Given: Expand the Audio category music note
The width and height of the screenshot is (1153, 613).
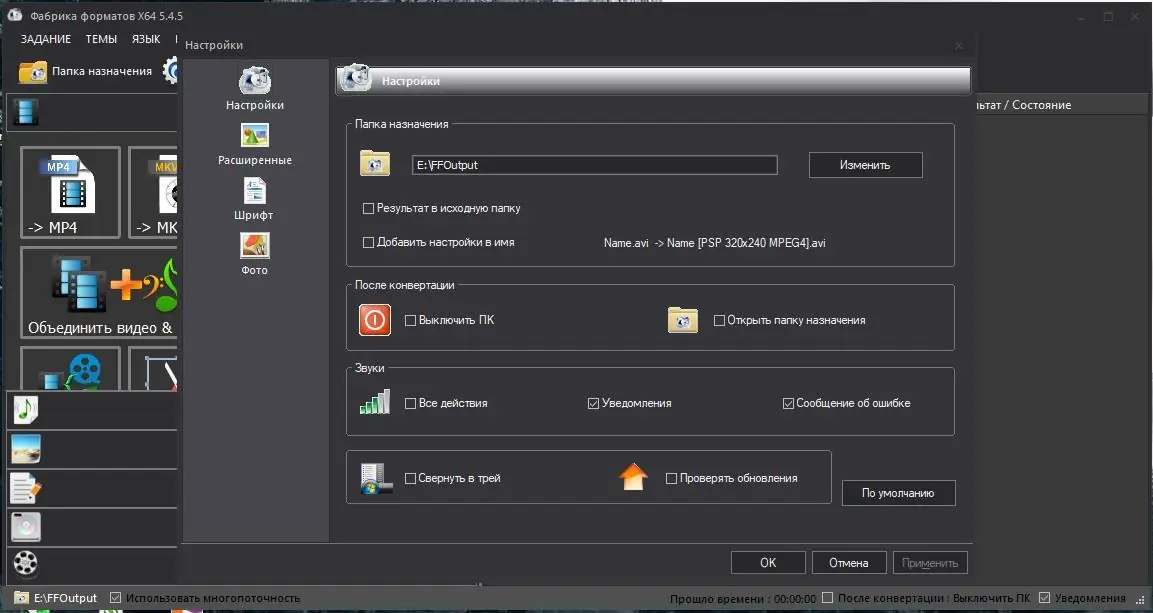Looking at the screenshot, I should (26, 410).
